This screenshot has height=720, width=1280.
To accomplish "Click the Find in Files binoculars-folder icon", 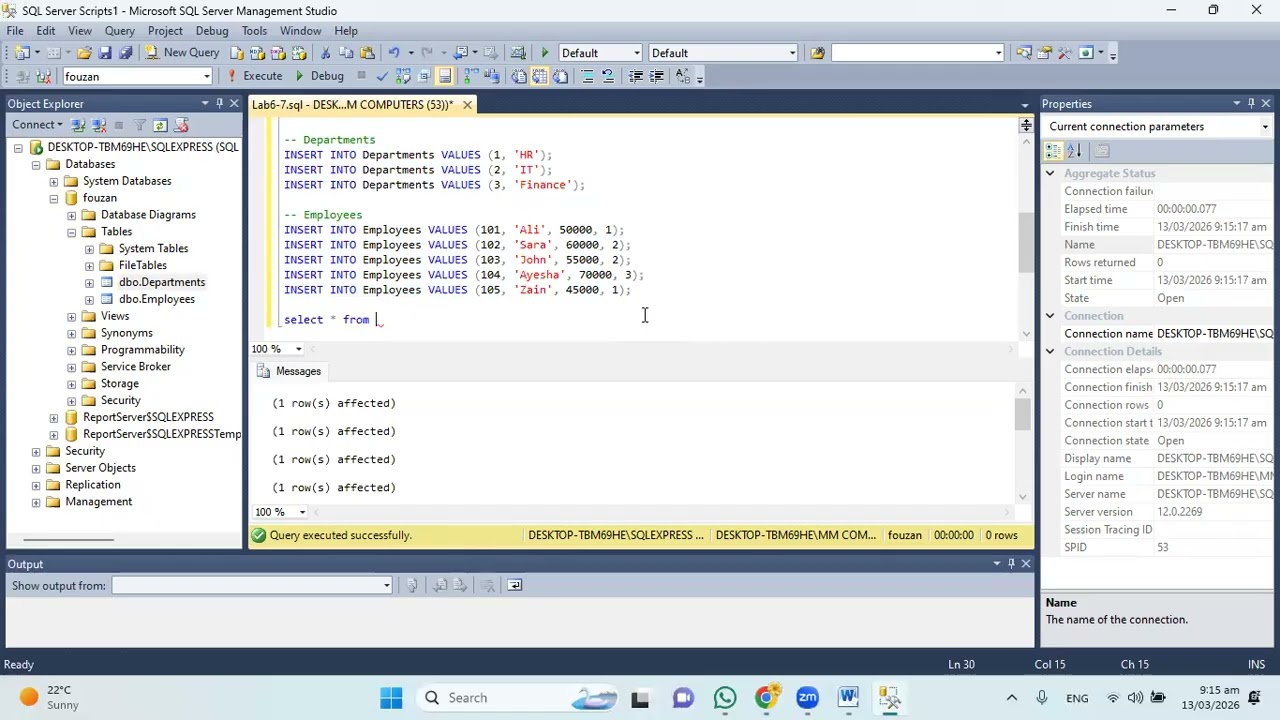I will (x=817, y=53).
